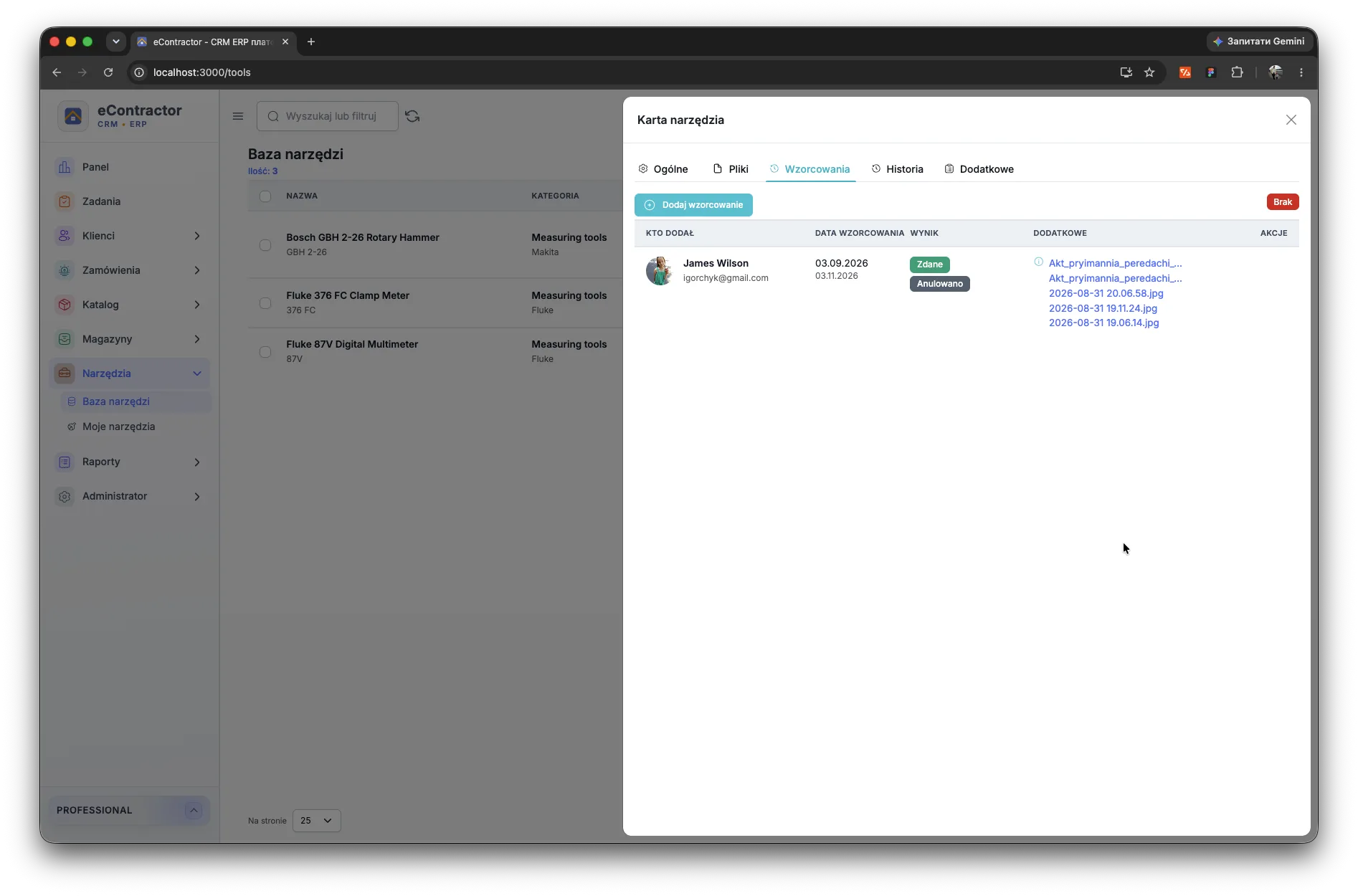Open Chrome three-dot menu
Screen dimensions: 1358x896
click(x=1301, y=72)
